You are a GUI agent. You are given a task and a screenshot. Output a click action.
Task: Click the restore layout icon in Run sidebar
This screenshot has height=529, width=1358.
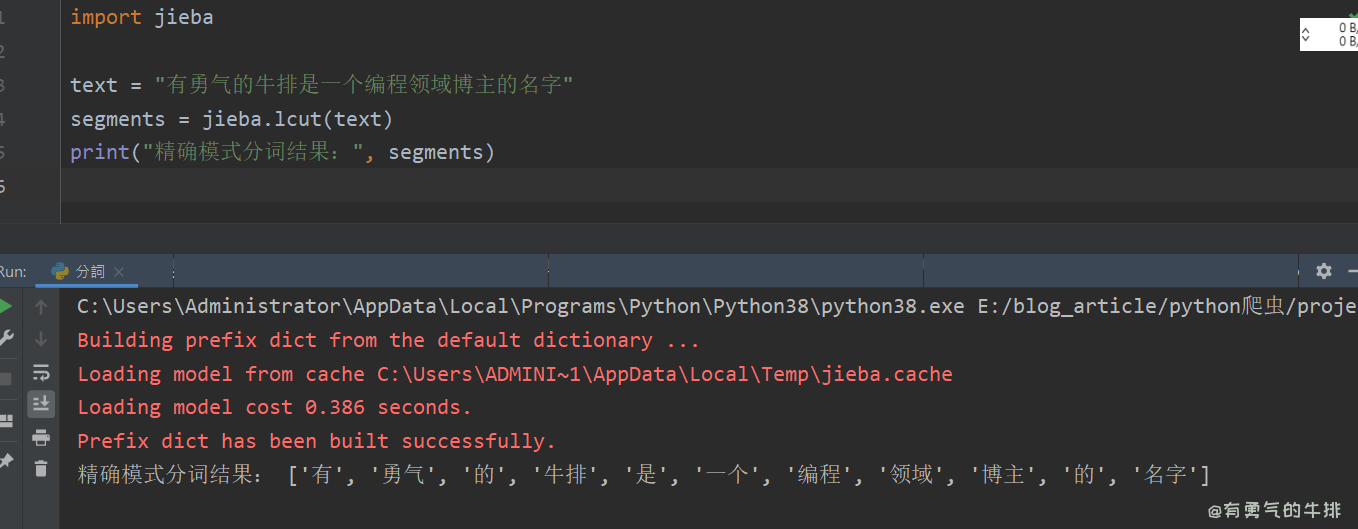click(6, 421)
